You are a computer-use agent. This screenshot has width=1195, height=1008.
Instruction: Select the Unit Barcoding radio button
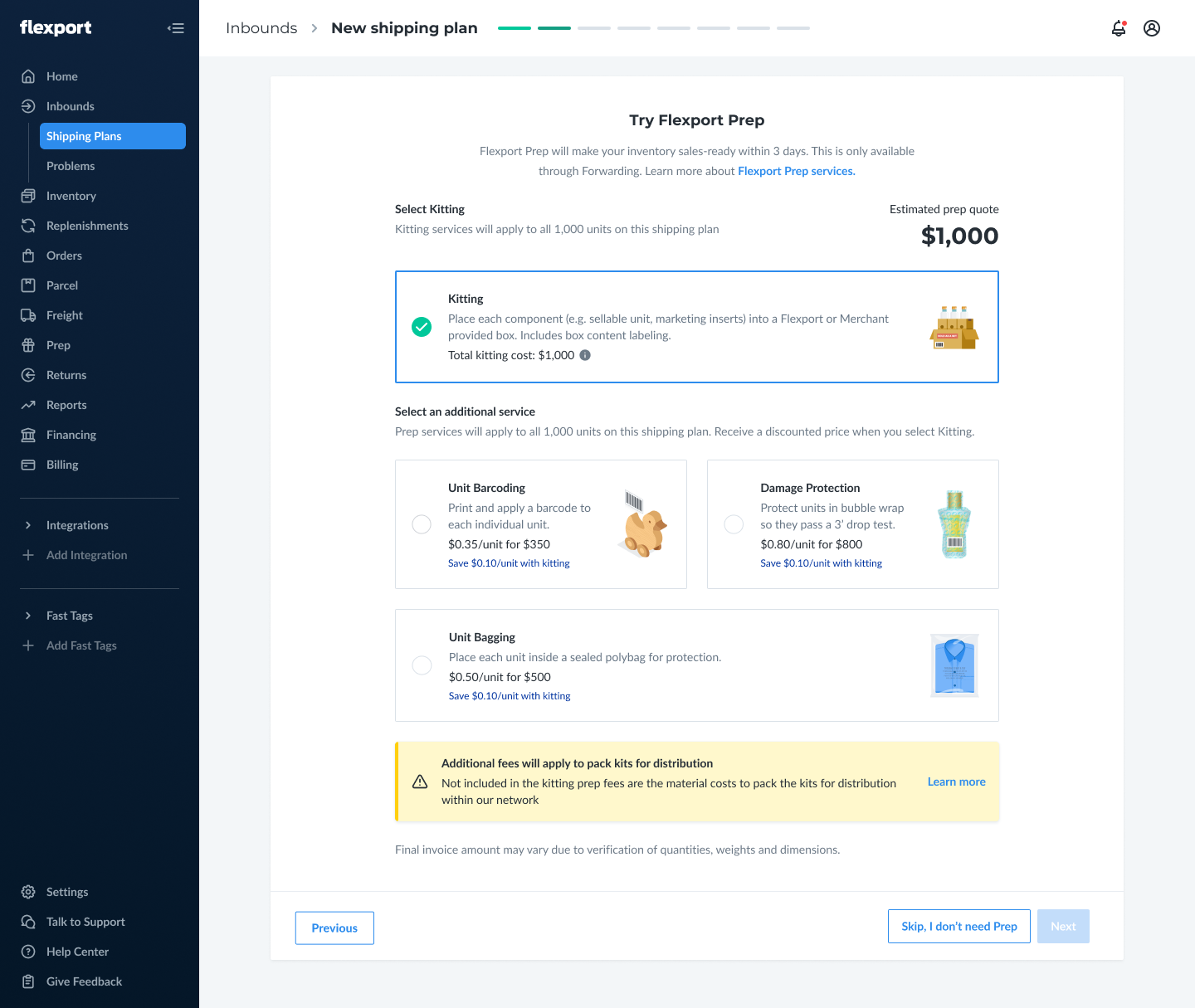(x=422, y=524)
